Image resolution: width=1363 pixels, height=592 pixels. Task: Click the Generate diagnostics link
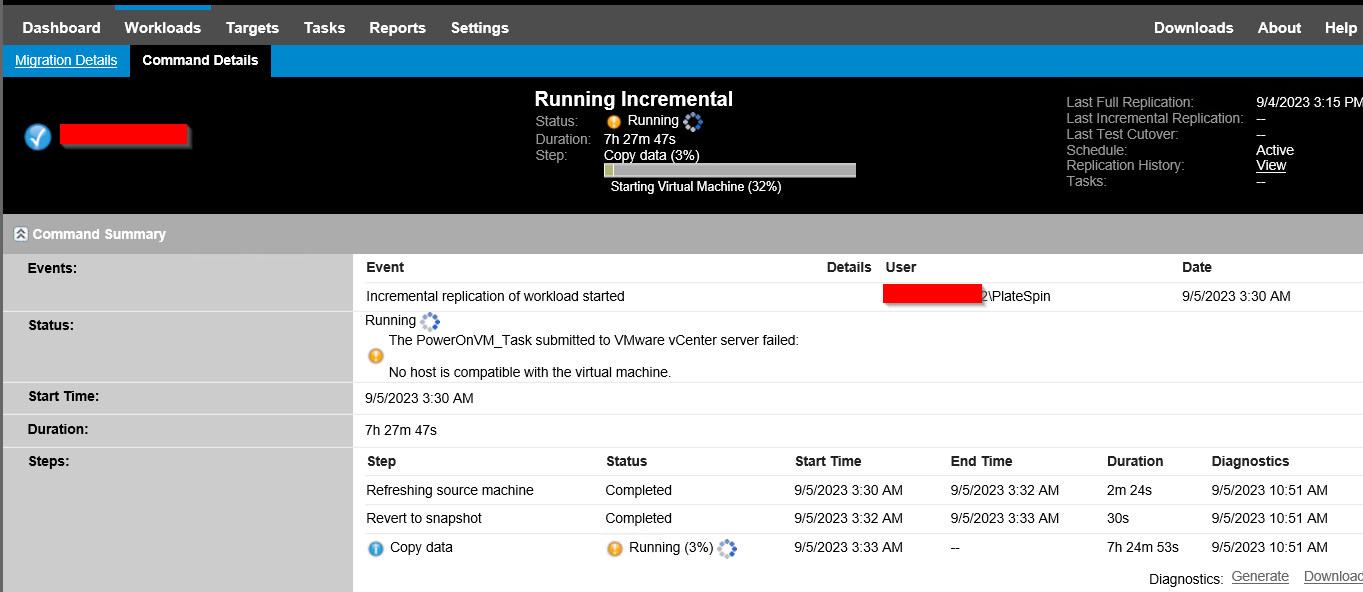[1260, 576]
